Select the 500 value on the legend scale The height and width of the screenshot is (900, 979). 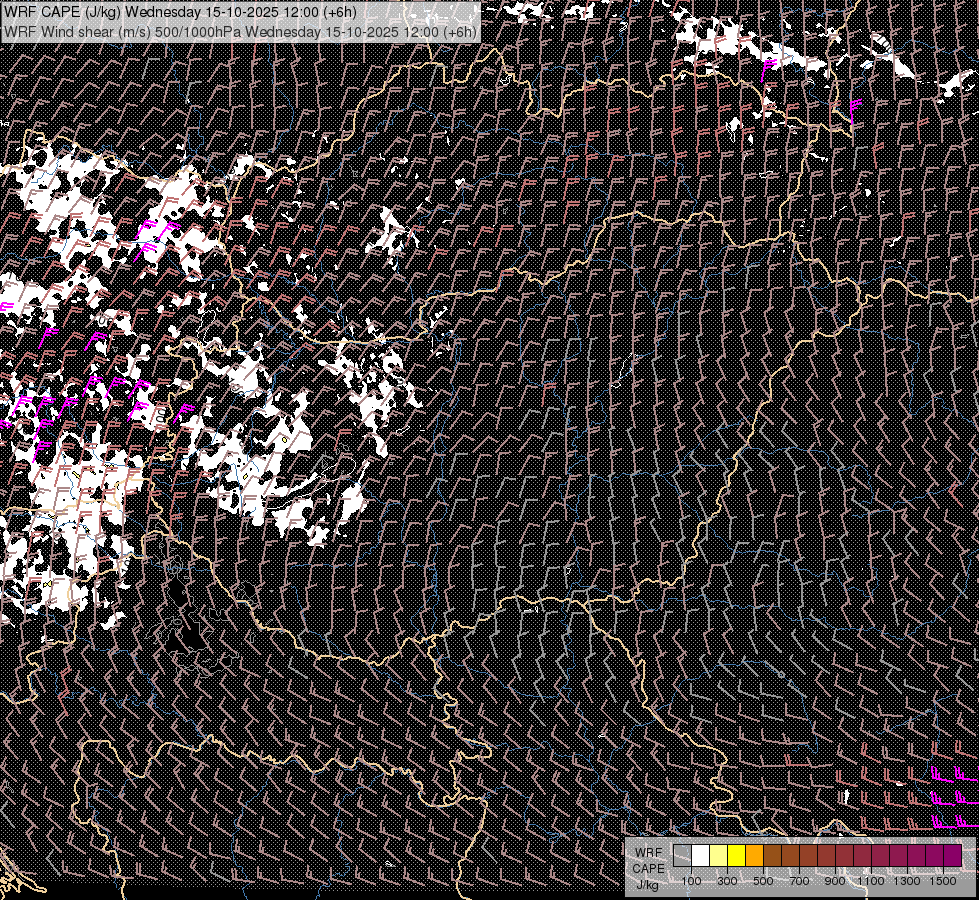763,881
